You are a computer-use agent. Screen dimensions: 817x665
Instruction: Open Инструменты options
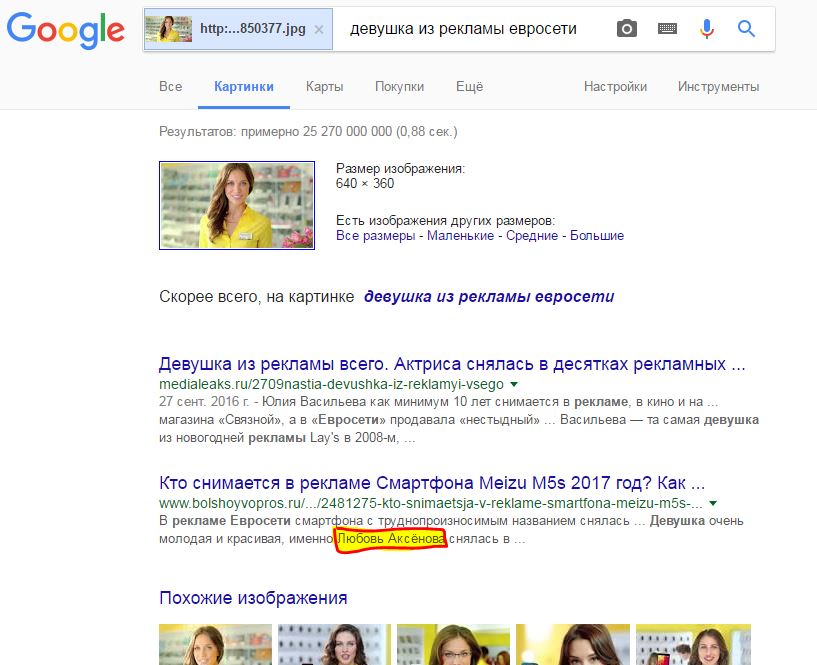719,87
